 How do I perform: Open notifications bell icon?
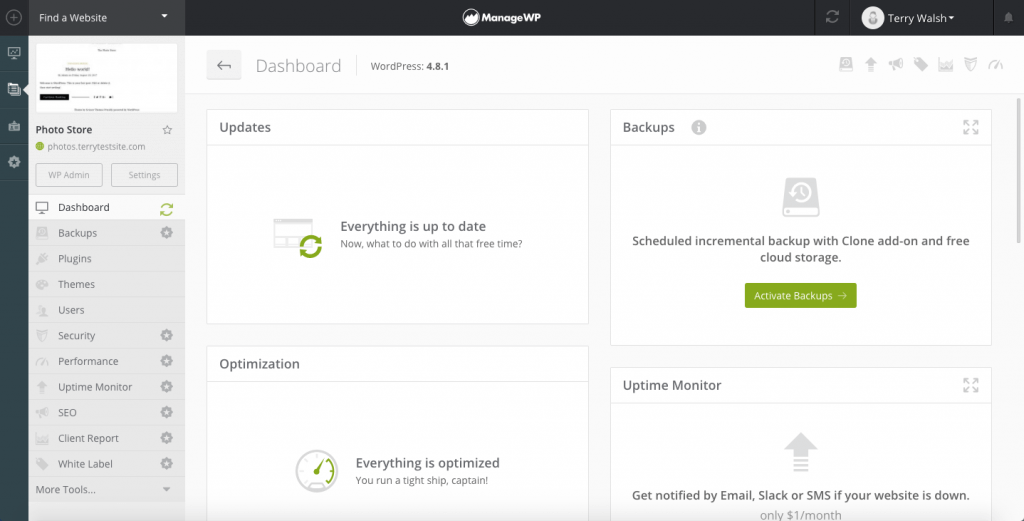[x=1008, y=18]
